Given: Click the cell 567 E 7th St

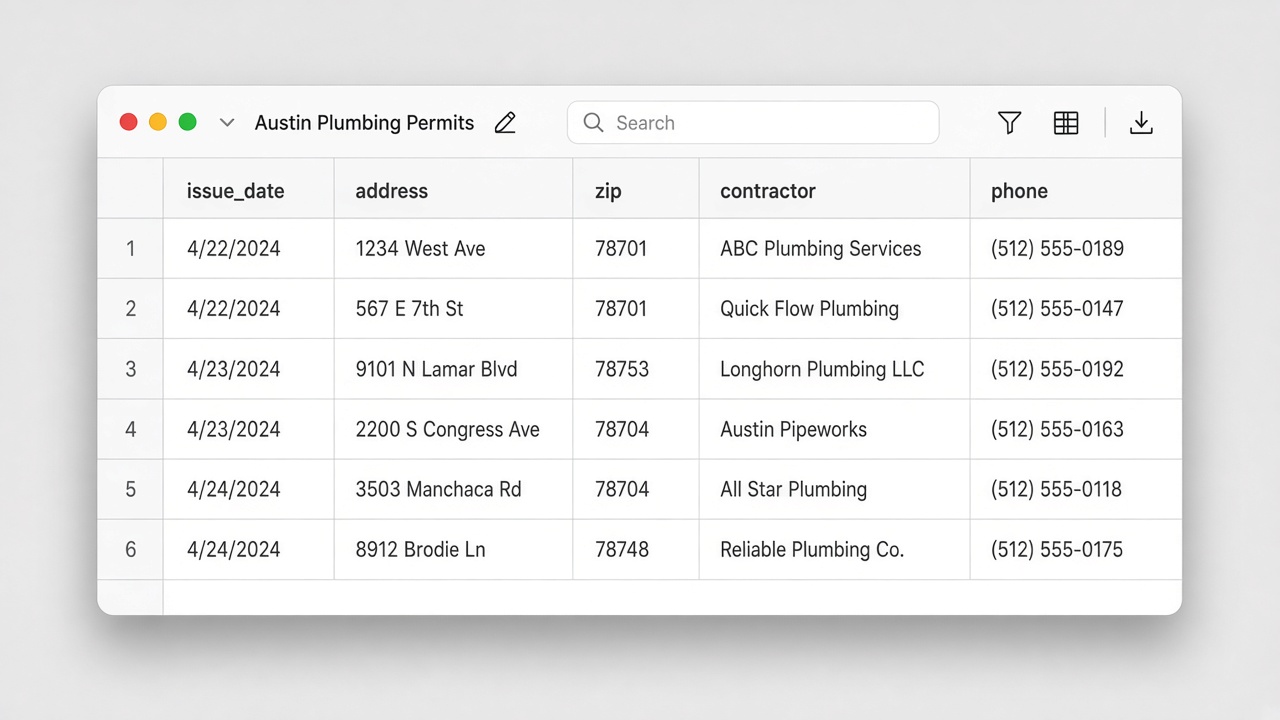Looking at the screenshot, I should (x=454, y=309).
